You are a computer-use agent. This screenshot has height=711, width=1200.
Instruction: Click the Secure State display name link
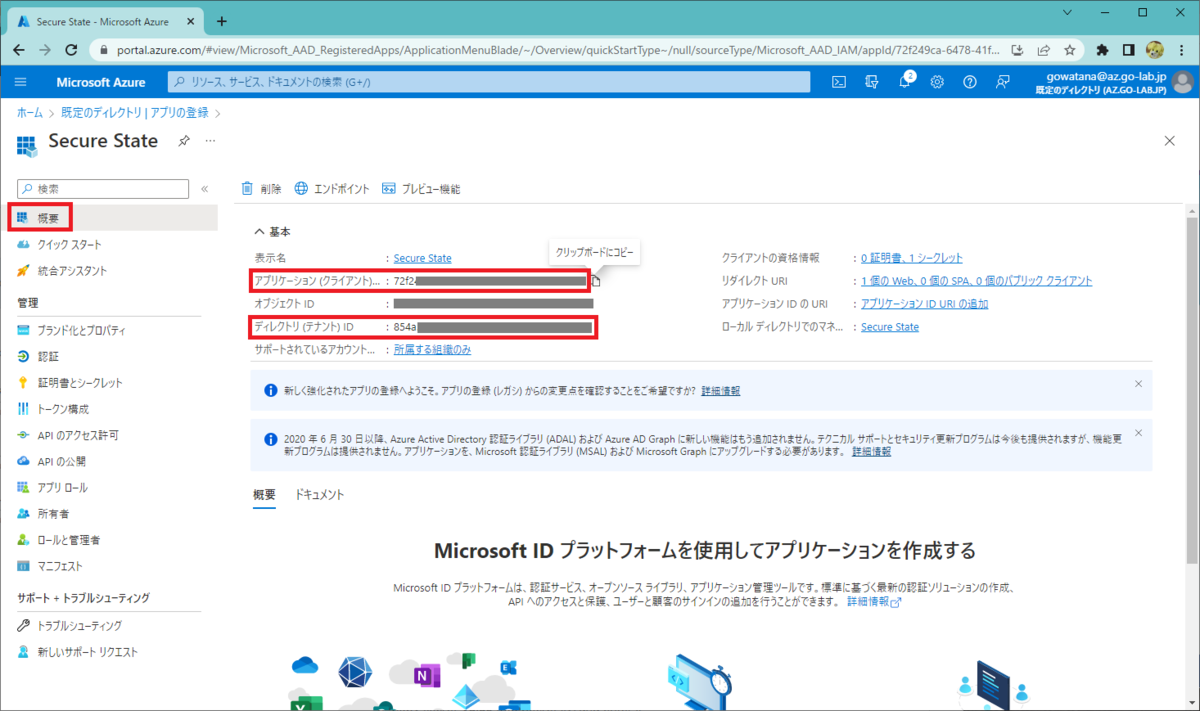(x=422, y=258)
